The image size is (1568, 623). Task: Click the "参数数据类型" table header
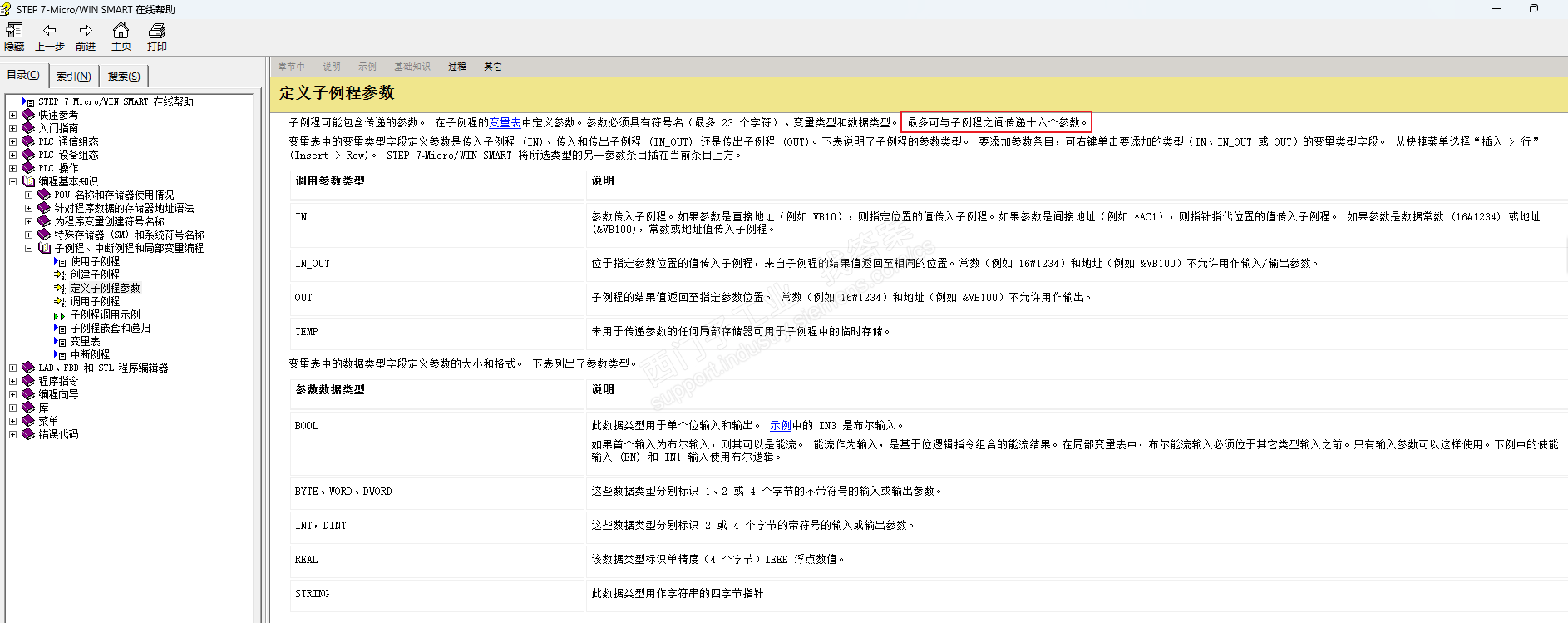pyautogui.click(x=437, y=393)
